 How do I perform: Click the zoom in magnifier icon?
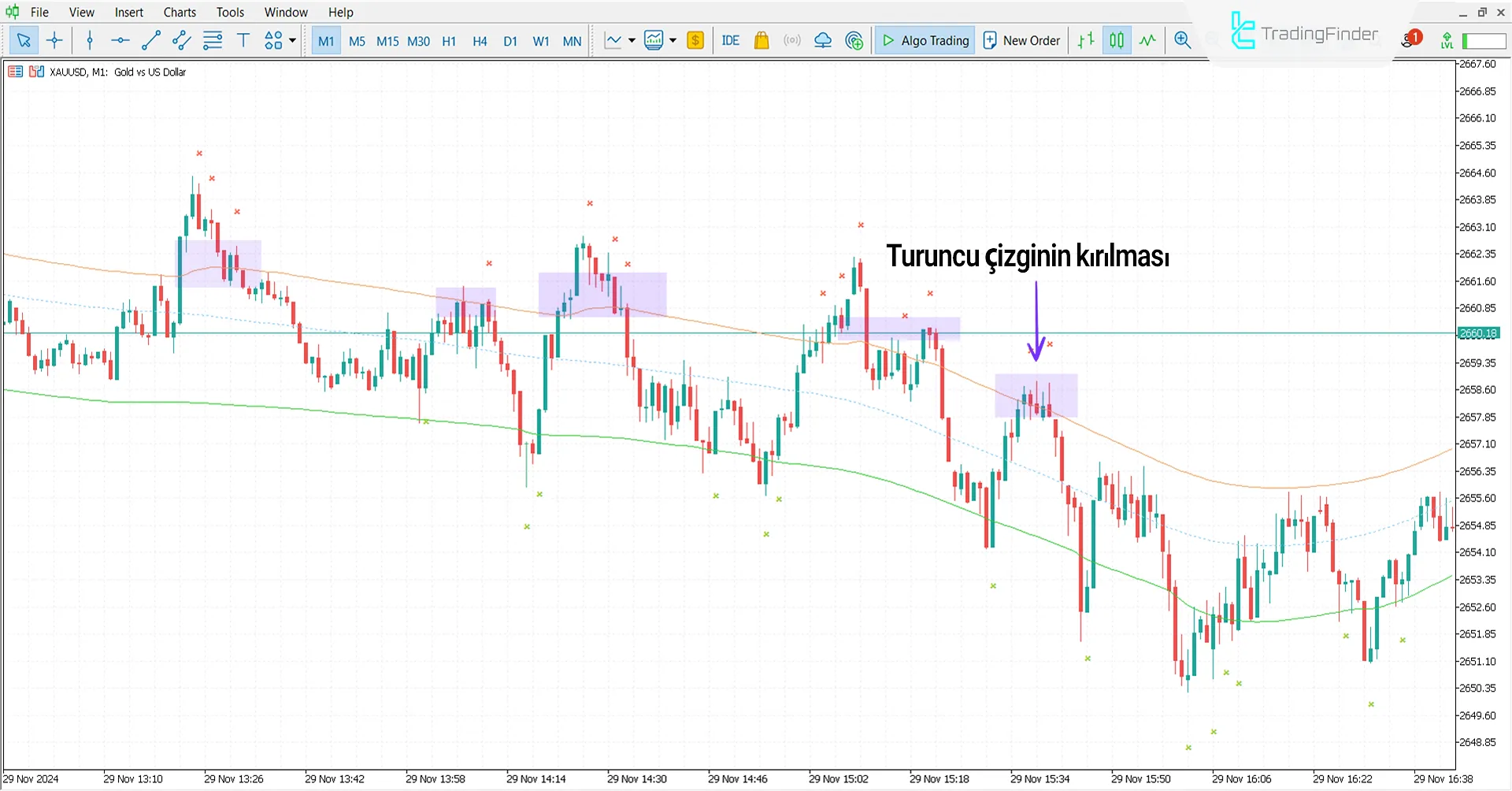click(1182, 40)
